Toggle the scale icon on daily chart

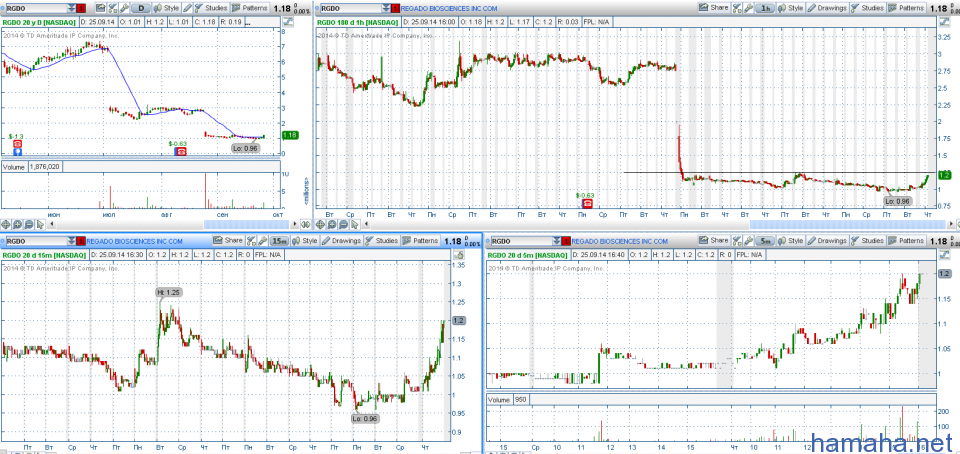click(x=288, y=21)
